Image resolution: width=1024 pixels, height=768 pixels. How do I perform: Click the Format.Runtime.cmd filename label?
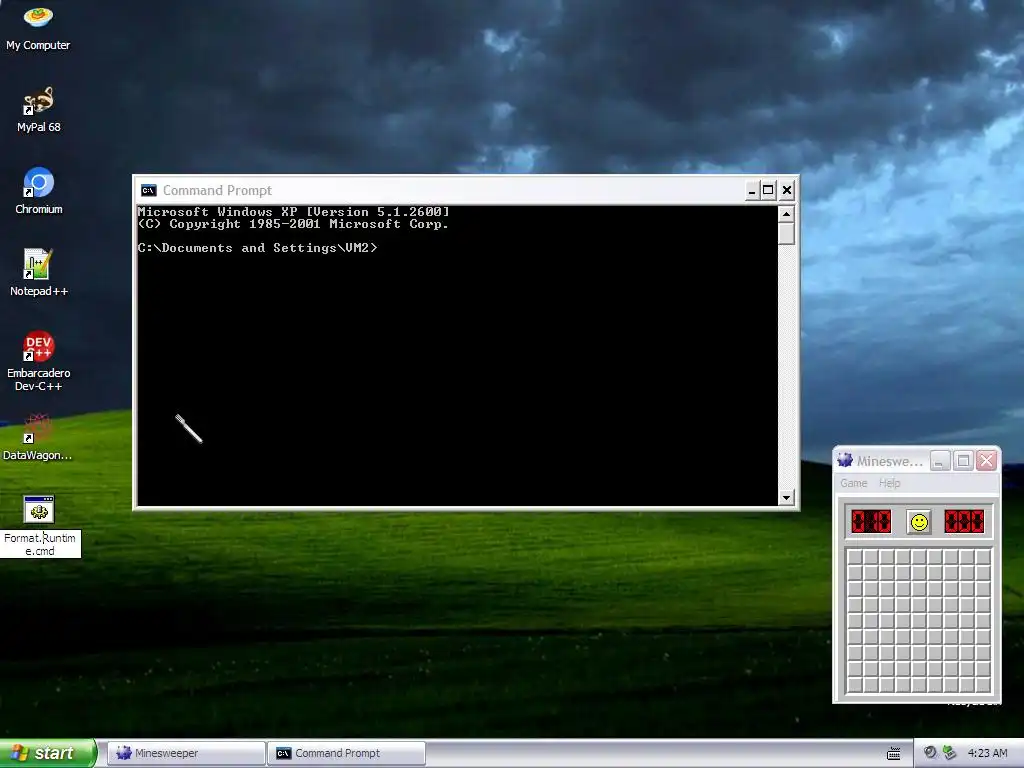[40, 544]
